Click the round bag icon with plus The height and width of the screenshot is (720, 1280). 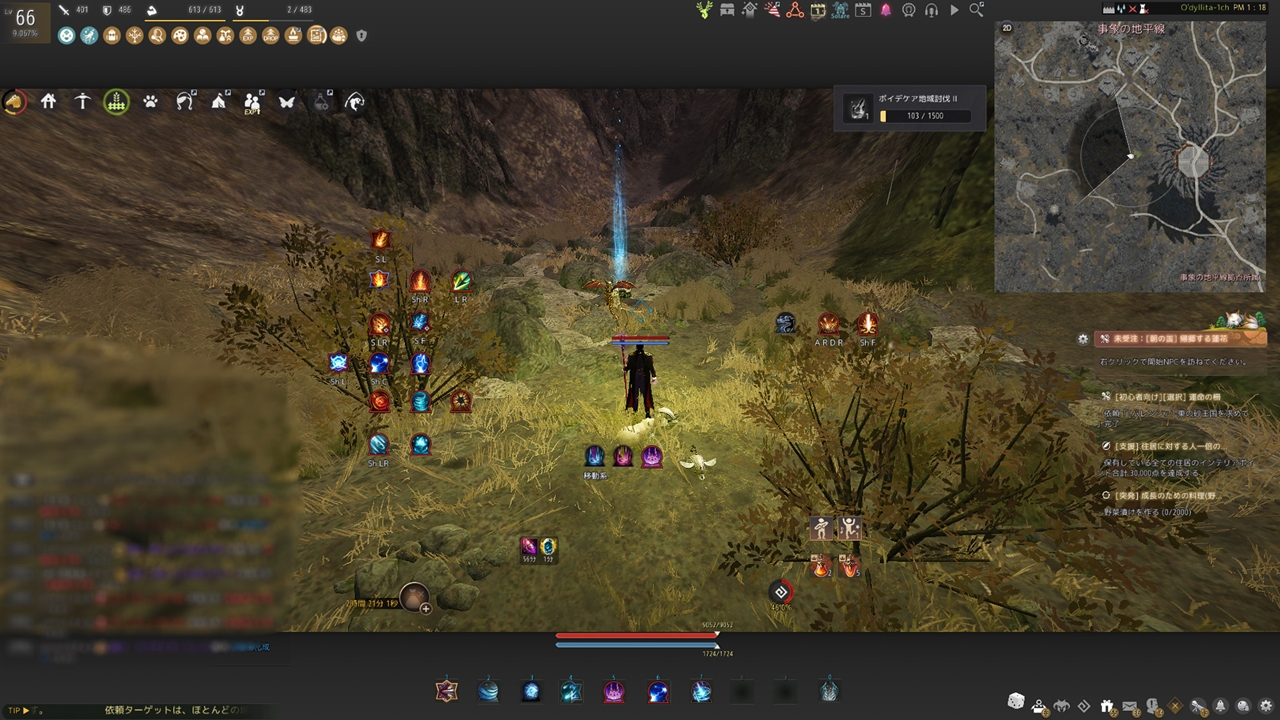click(414, 597)
